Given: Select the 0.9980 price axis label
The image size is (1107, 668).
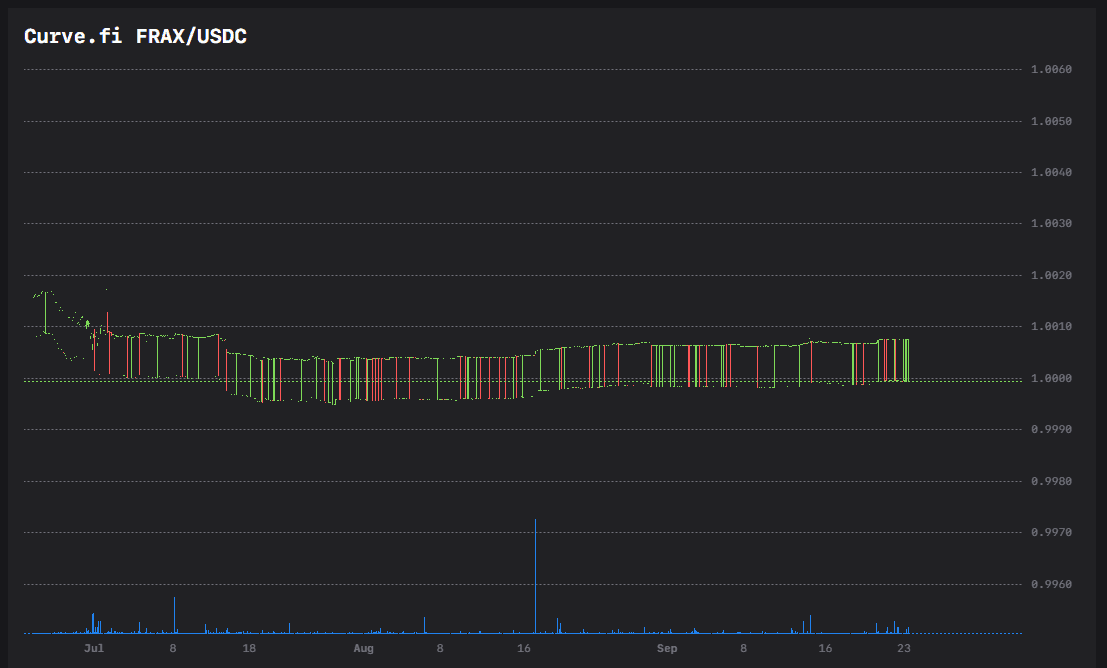Looking at the screenshot, I should tap(1051, 481).
